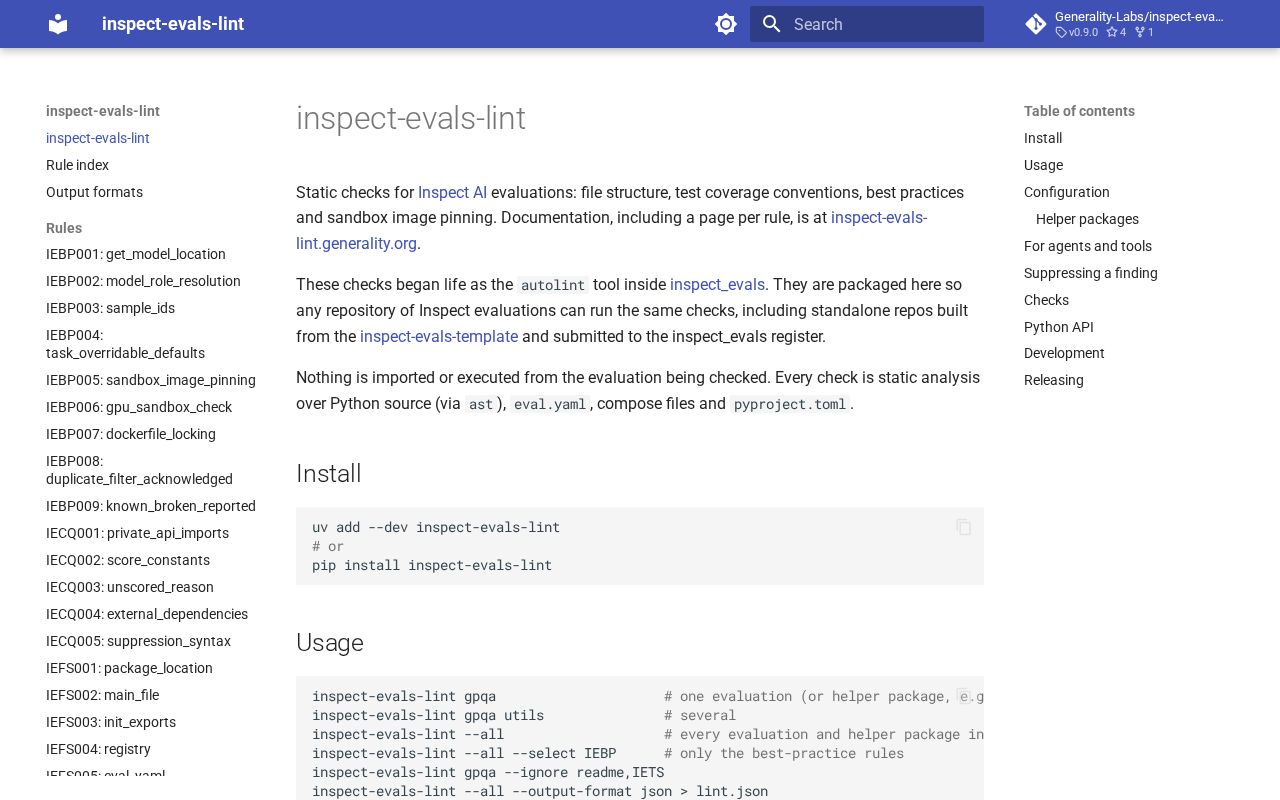Open rule IEFS001: package_location
The image size is (1280, 800).
(x=129, y=668)
